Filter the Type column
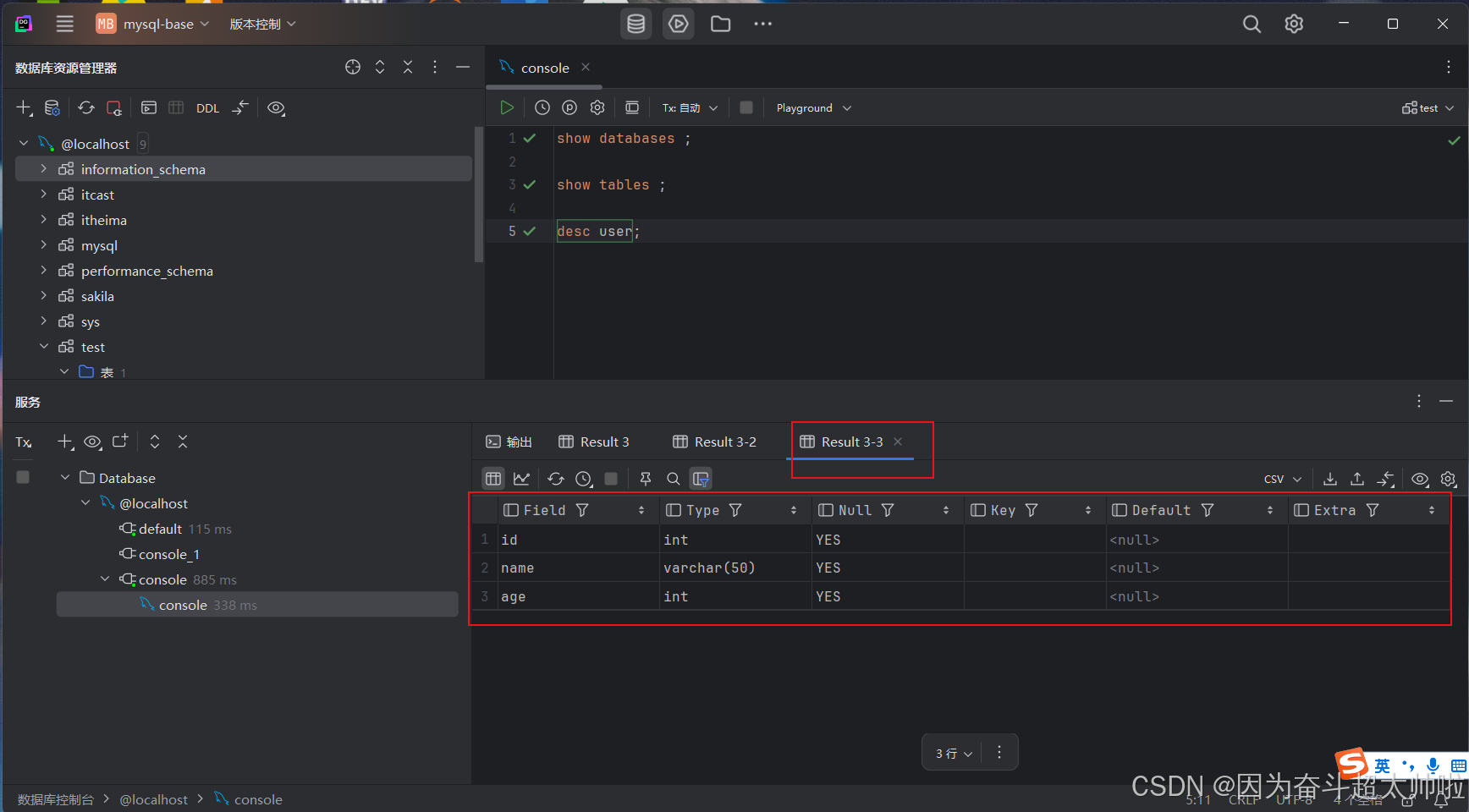 [x=735, y=510]
